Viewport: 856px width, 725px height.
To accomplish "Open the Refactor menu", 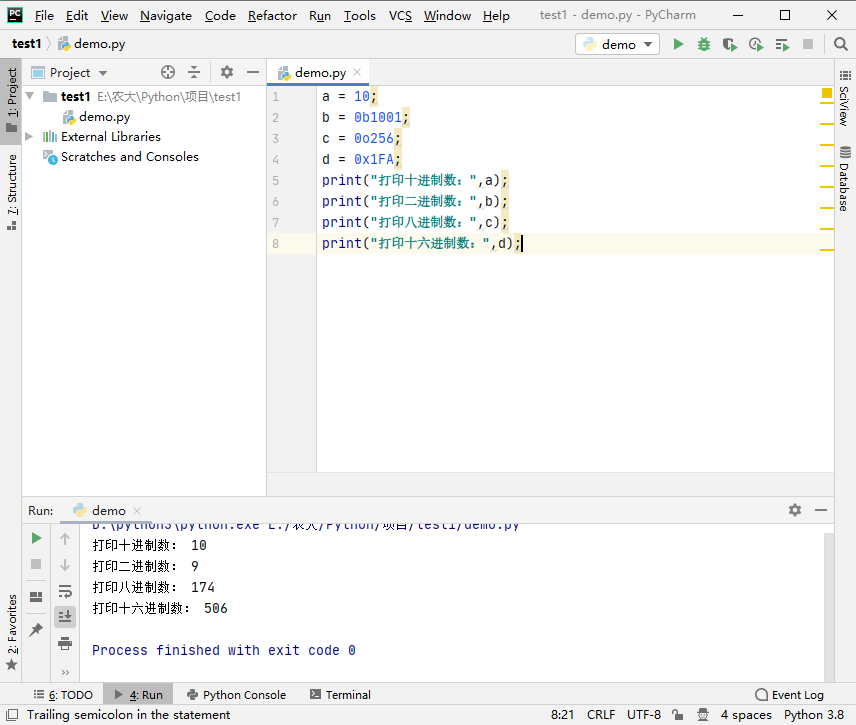I will [x=272, y=15].
